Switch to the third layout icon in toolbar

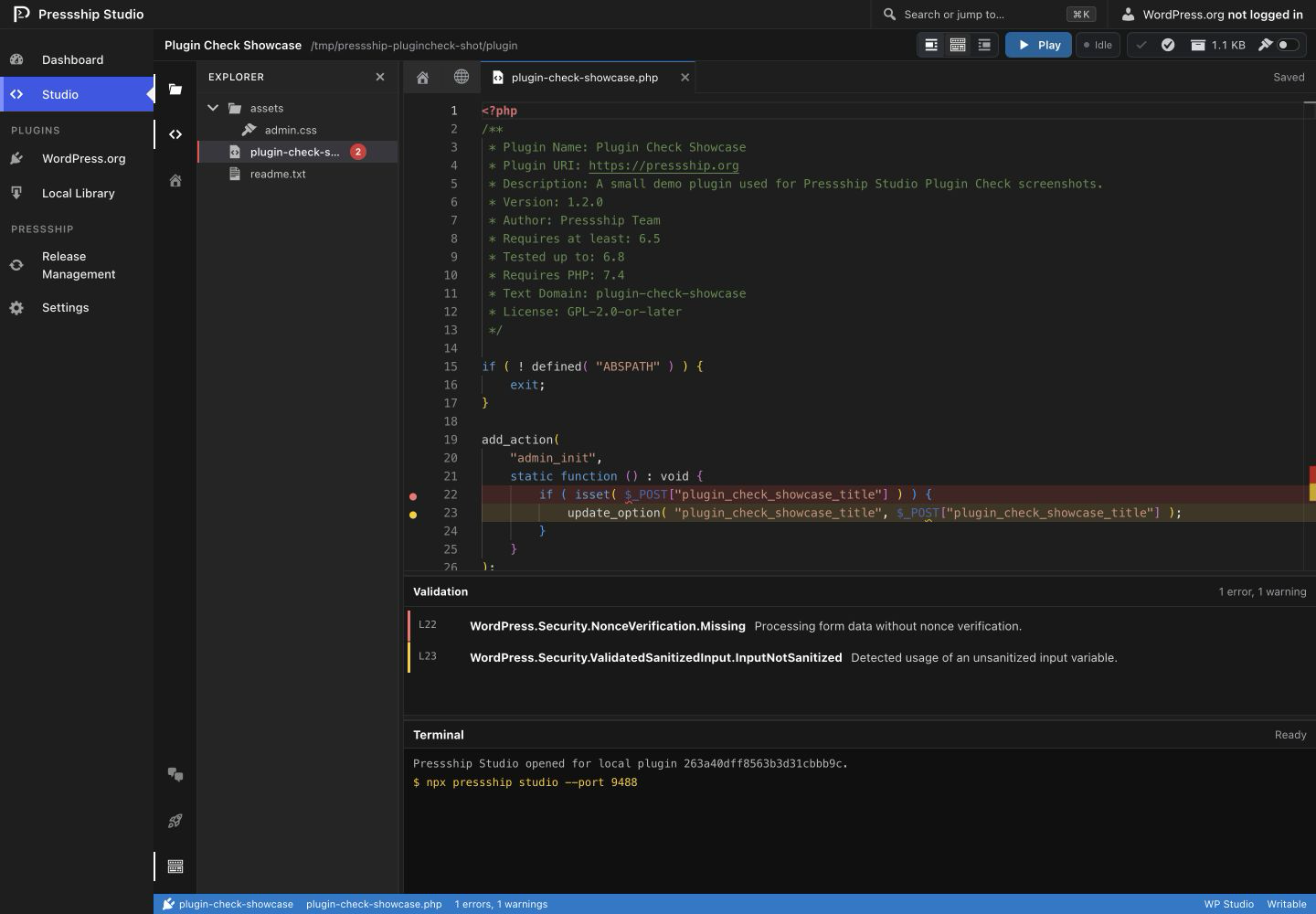click(x=984, y=45)
